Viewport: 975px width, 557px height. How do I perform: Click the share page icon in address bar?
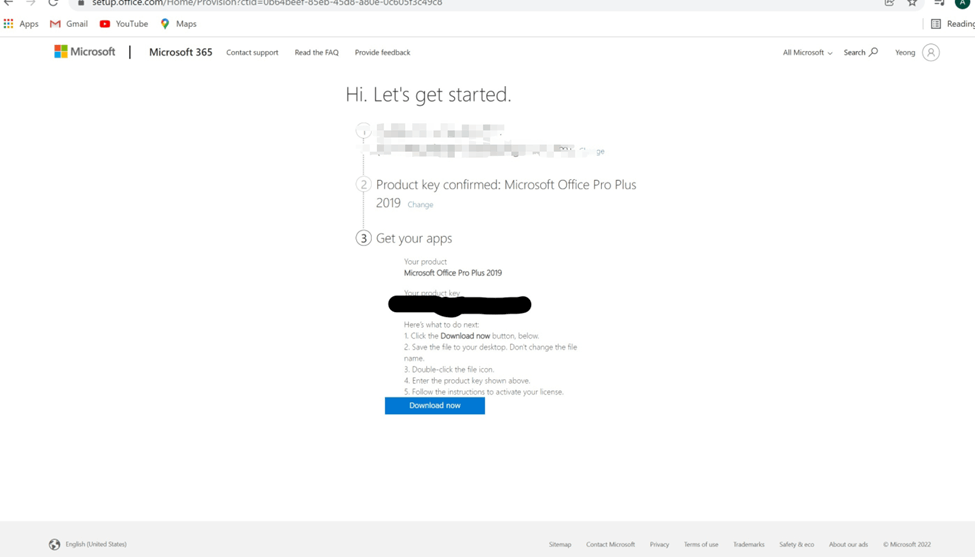coord(889,2)
